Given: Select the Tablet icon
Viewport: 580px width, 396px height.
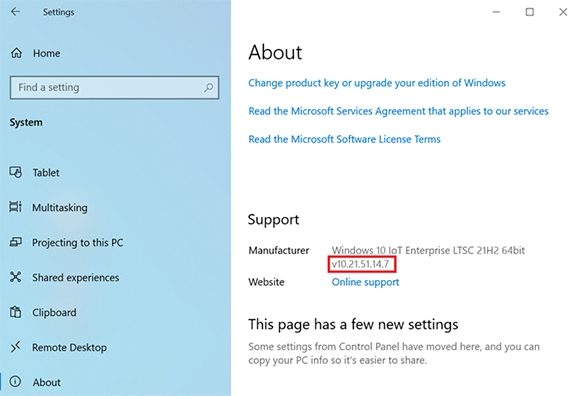Looking at the screenshot, I should point(16,172).
